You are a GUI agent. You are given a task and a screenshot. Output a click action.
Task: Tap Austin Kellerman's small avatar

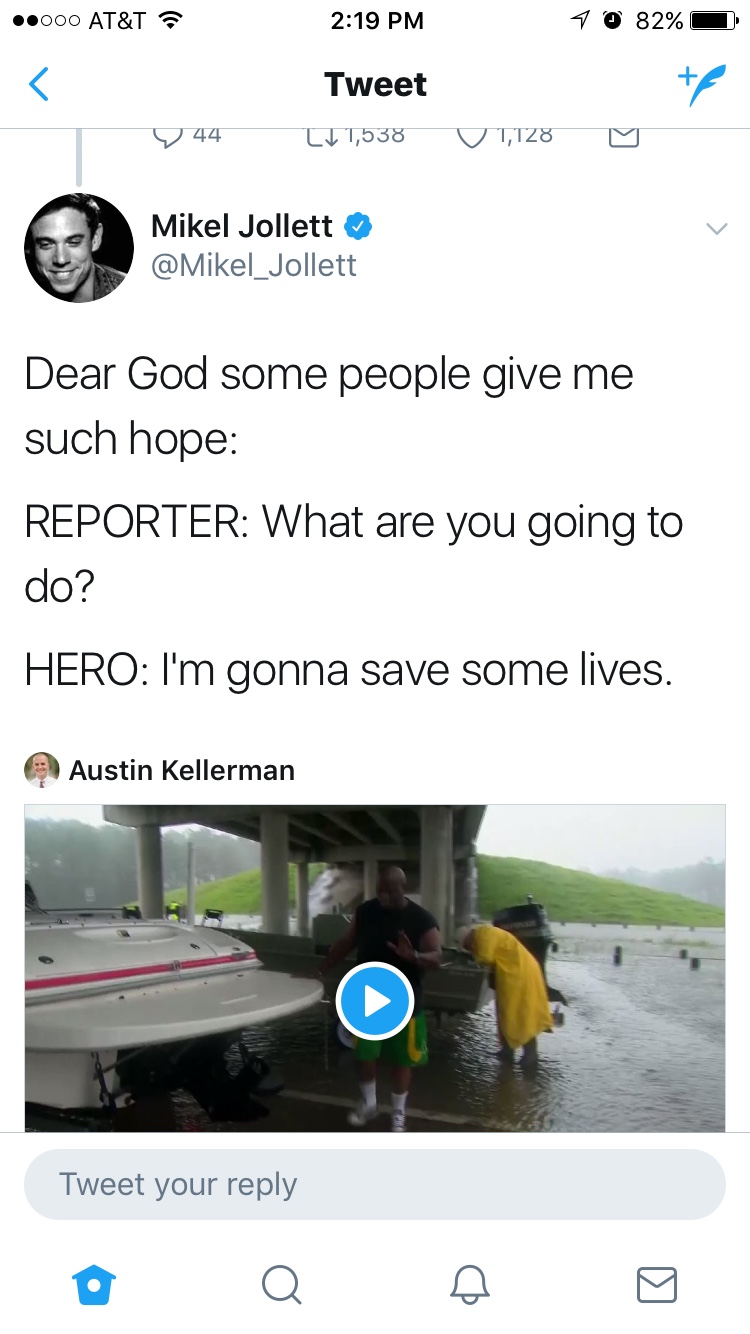(x=42, y=770)
